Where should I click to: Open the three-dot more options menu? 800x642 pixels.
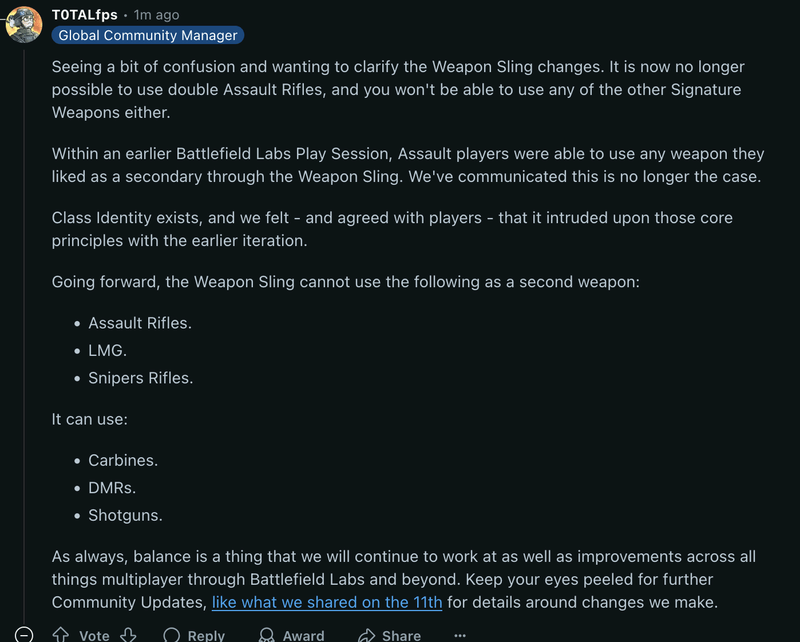pos(460,635)
